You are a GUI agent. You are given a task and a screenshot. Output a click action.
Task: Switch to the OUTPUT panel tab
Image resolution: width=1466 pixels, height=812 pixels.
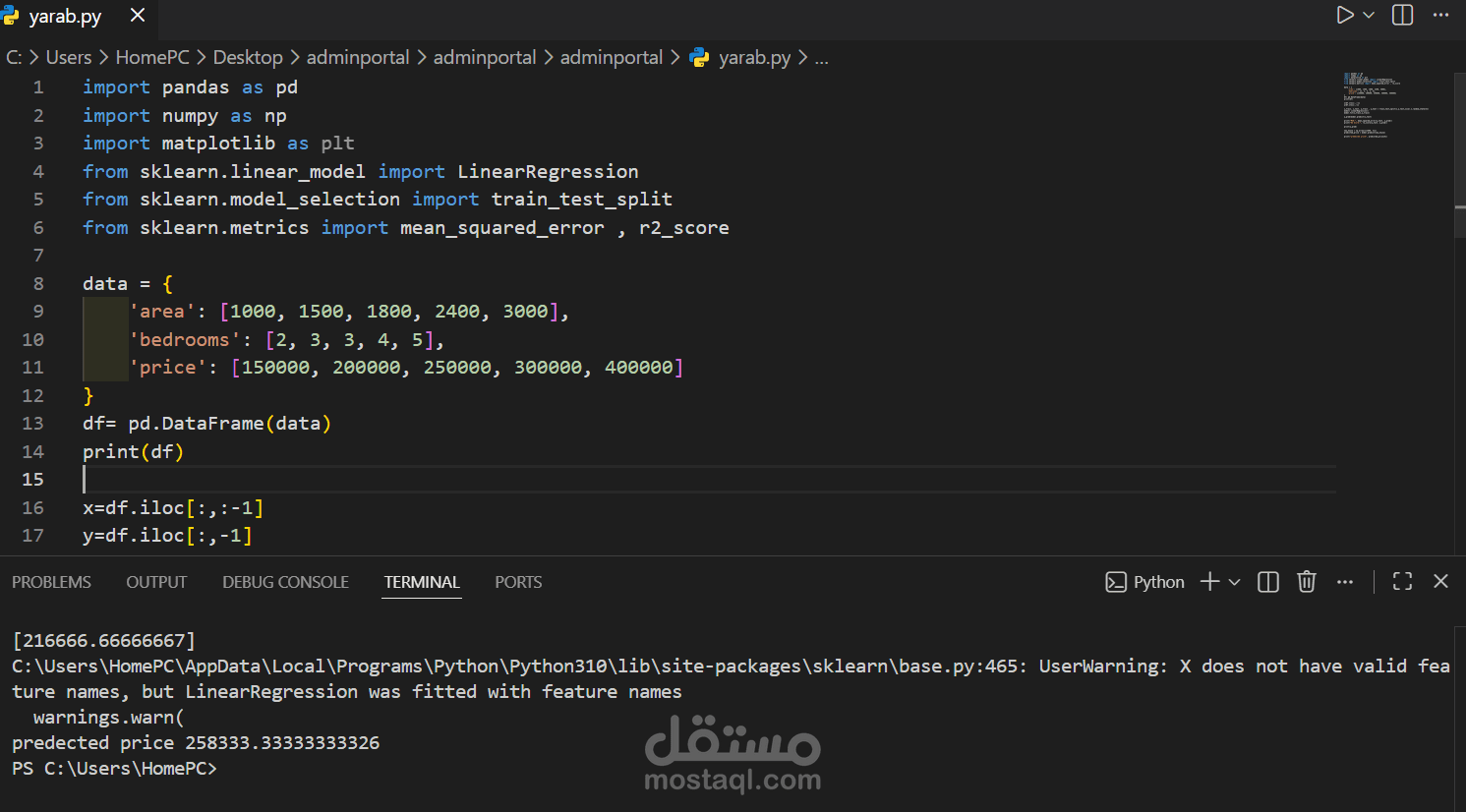pos(156,582)
